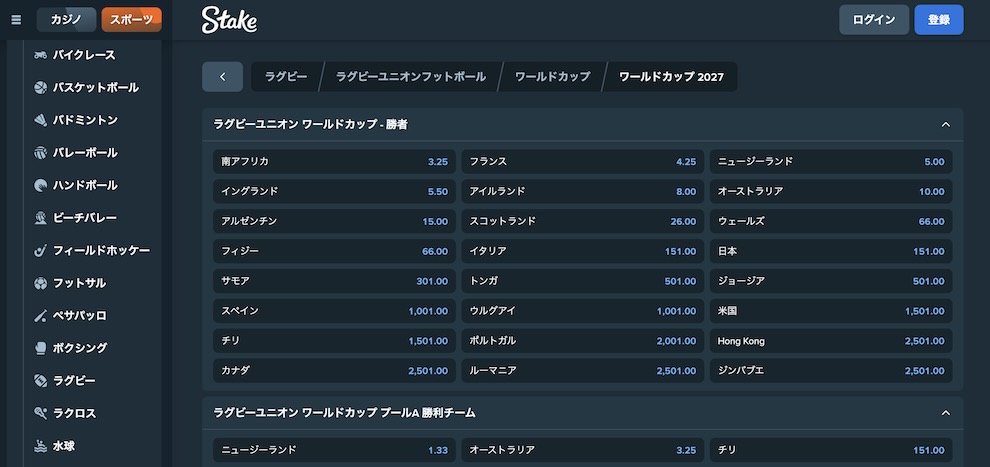The image size is (990, 467).
Task: Select サモア at 301.00 odds
Action: click(x=334, y=281)
